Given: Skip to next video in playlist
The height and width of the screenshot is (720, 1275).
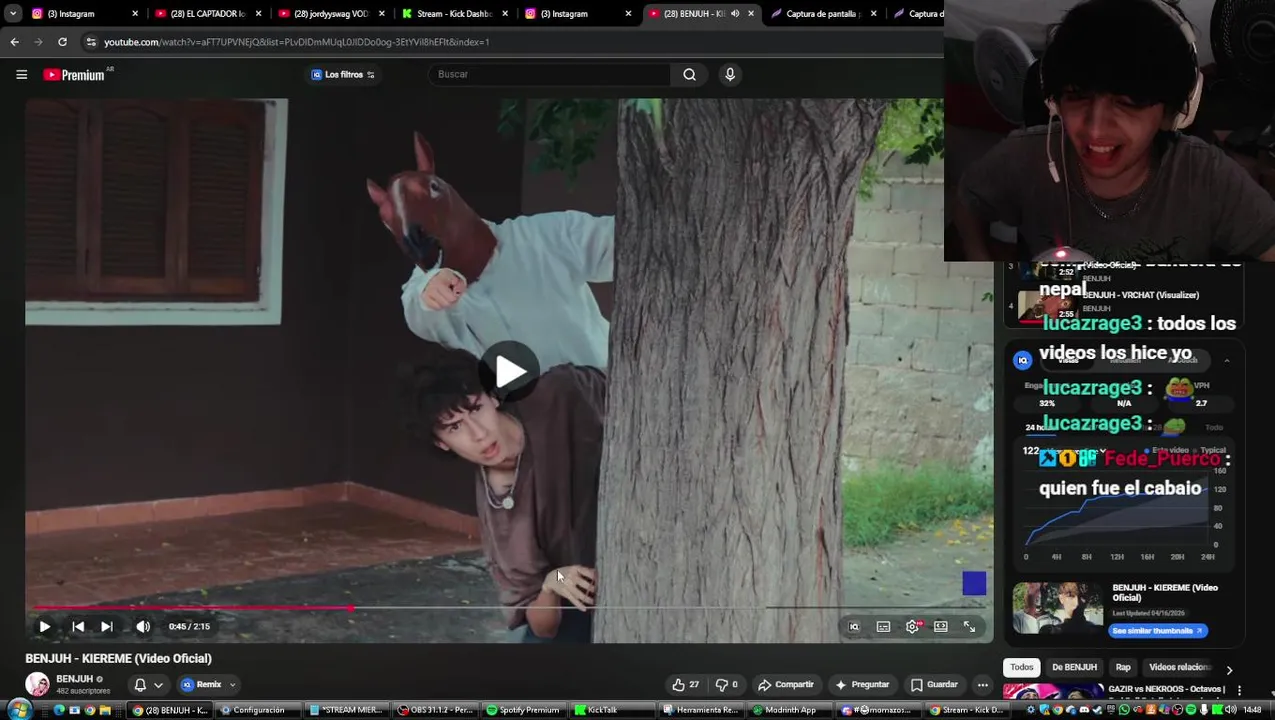Looking at the screenshot, I should (107, 626).
